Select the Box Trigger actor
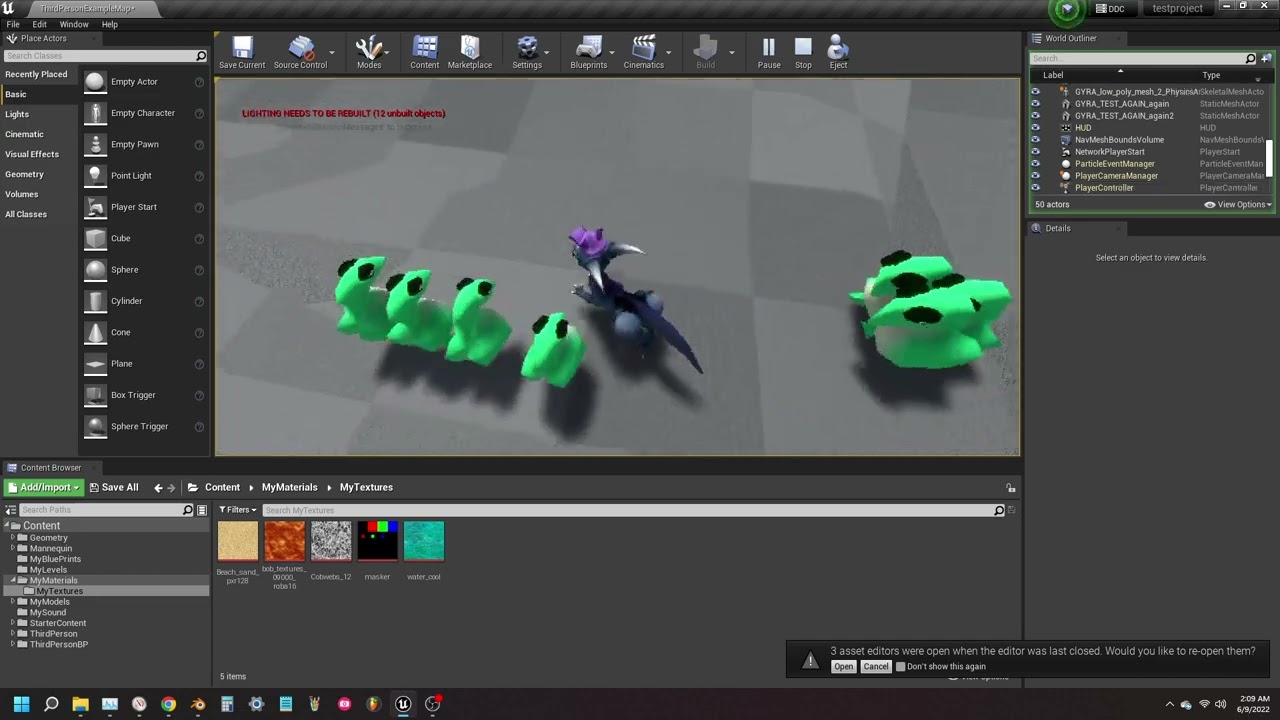Viewport: 1280px width, 720px height. 144,395
